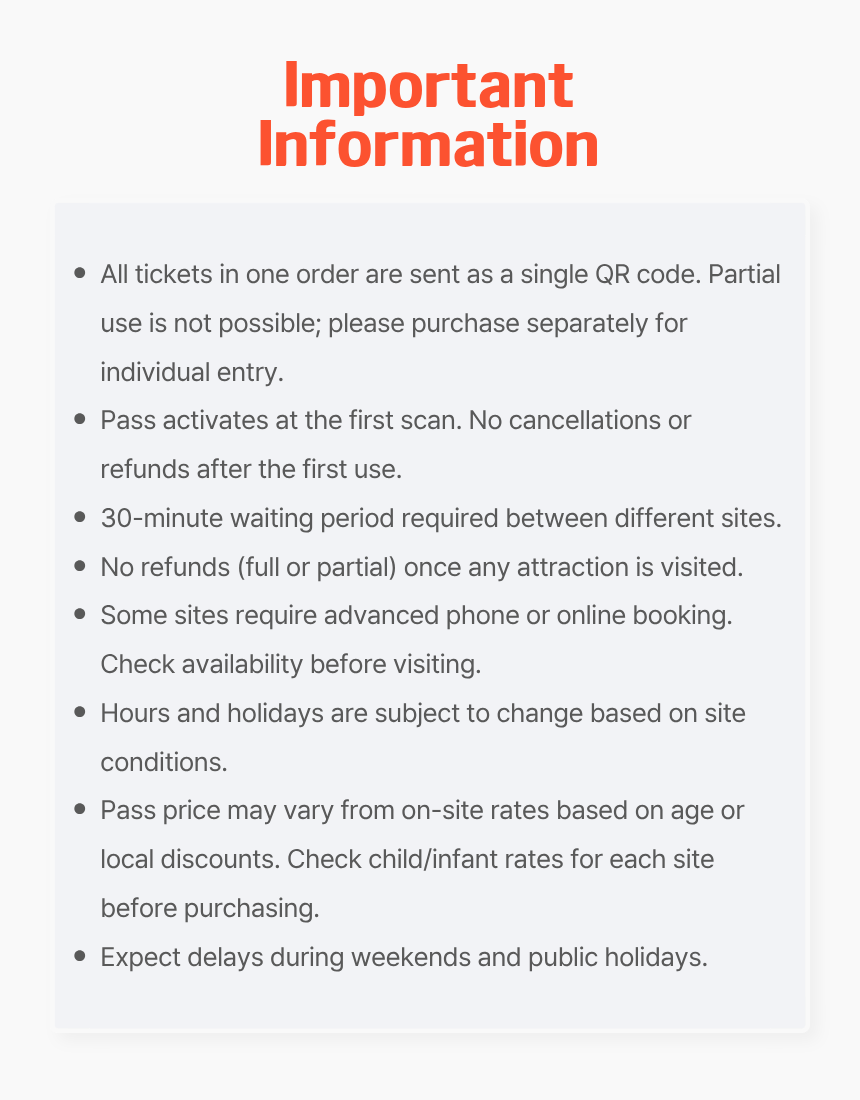Click bullet dot before "Expect delays during weekends"

(80, 956)
